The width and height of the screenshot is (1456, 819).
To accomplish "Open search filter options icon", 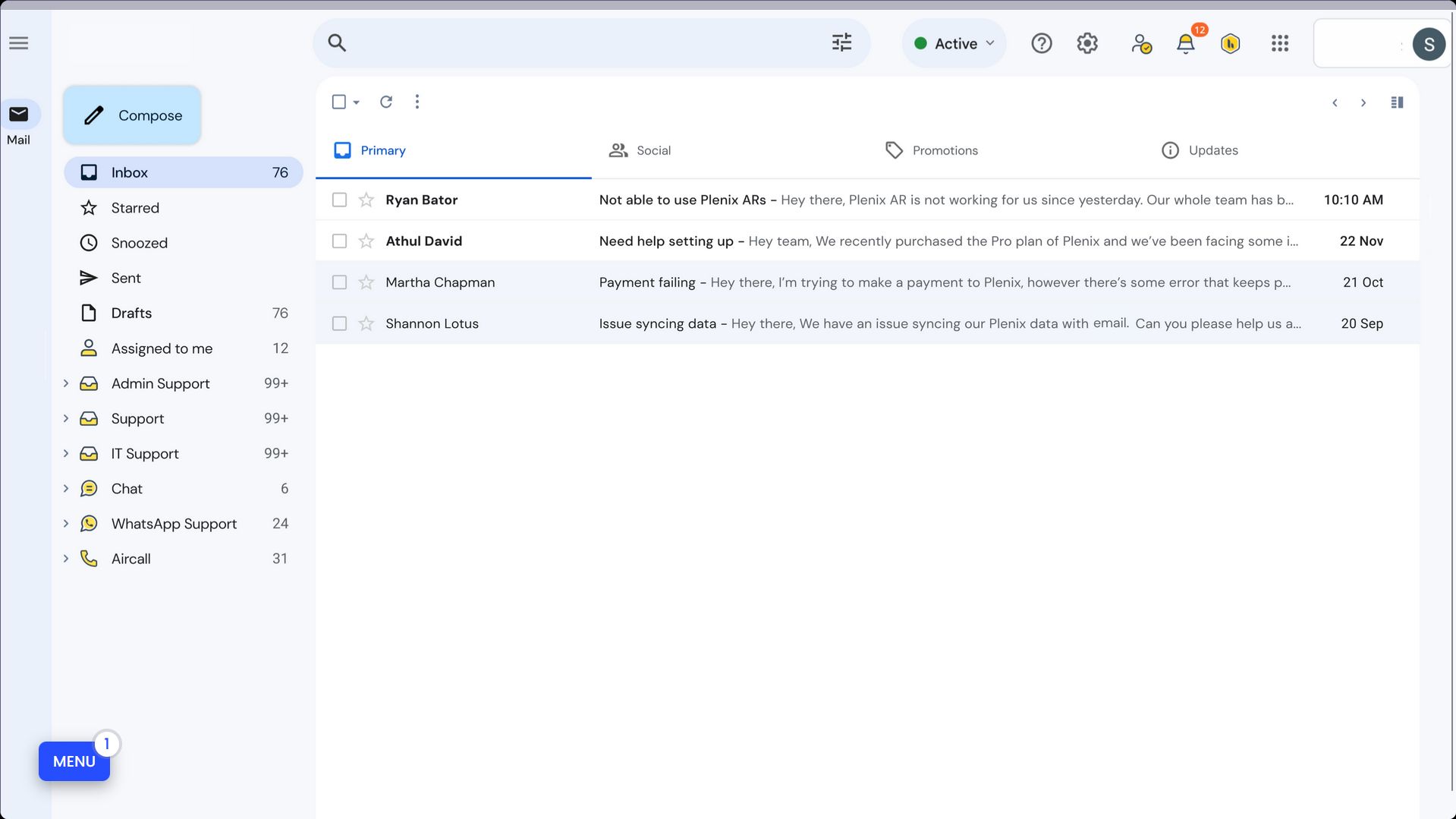I will [x=841, y=43].
